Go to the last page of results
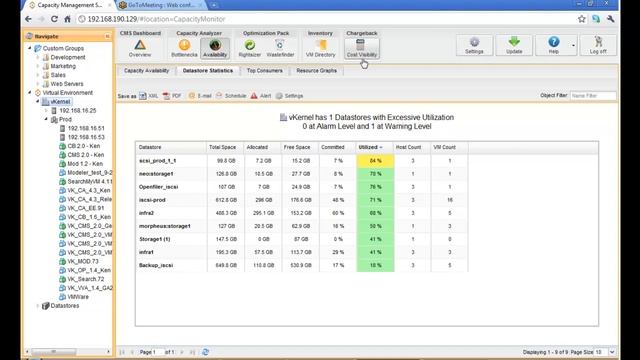This screenshot has width=640, height=360. pos(192,352)
